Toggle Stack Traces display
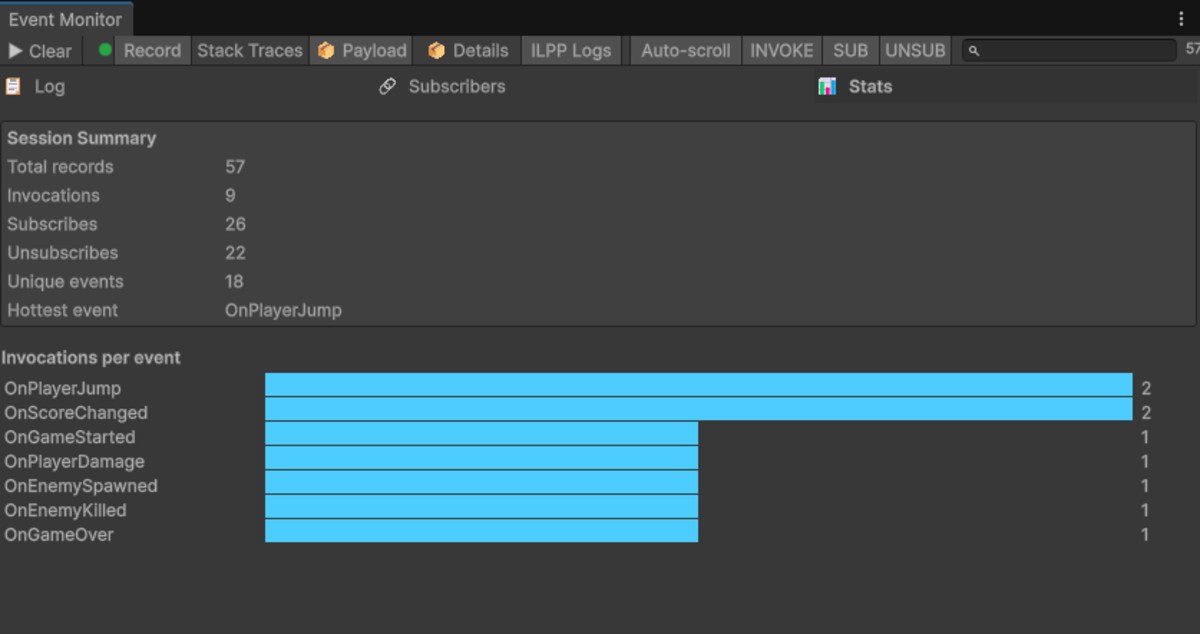 (x=250, y=50)
